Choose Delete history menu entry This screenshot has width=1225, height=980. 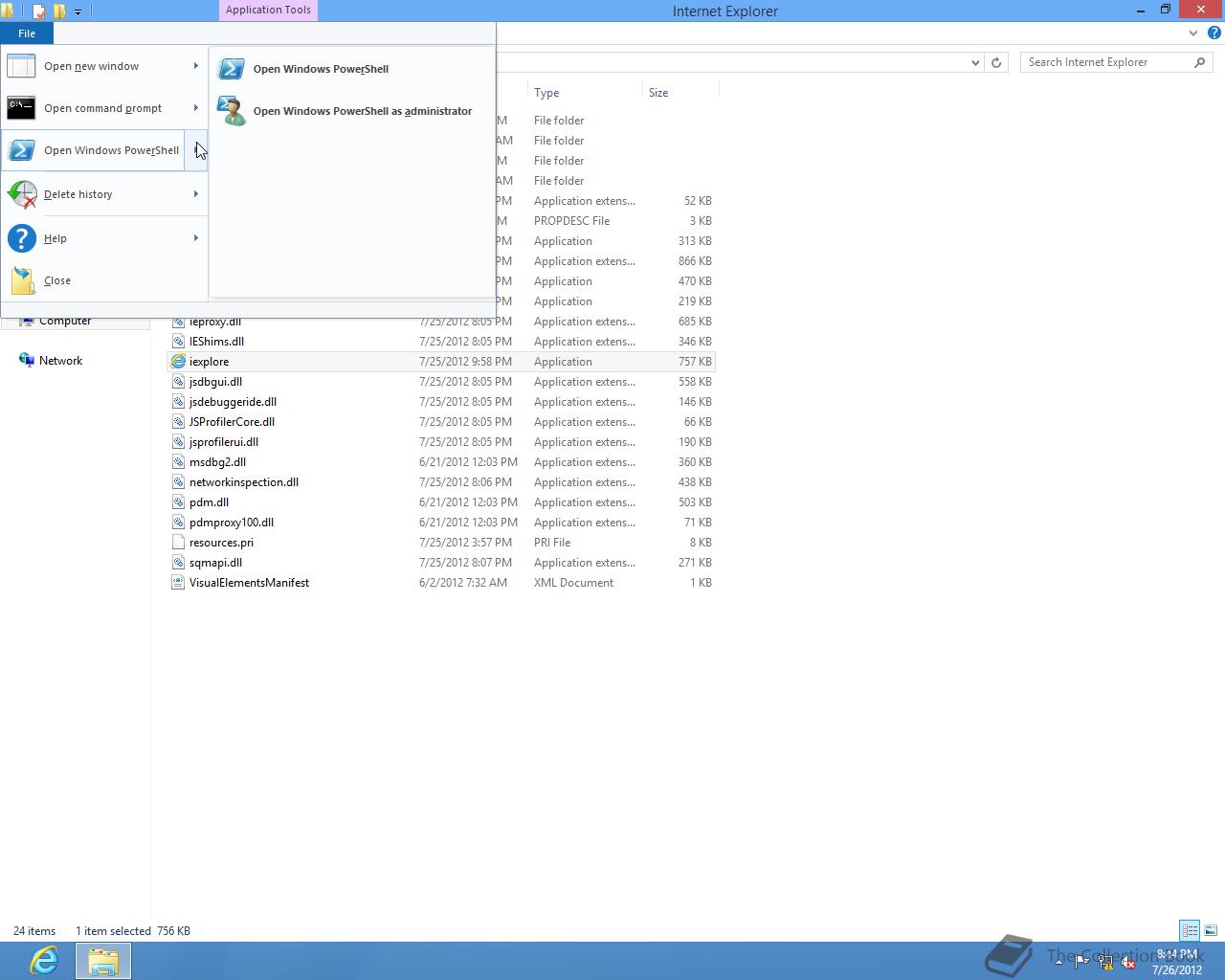[x=103, y=194]
